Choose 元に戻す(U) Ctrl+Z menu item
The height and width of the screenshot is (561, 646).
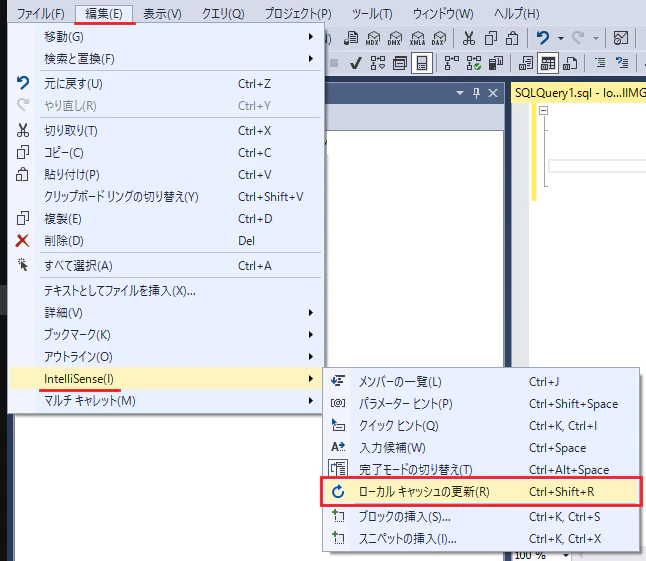tap(165, 84)
